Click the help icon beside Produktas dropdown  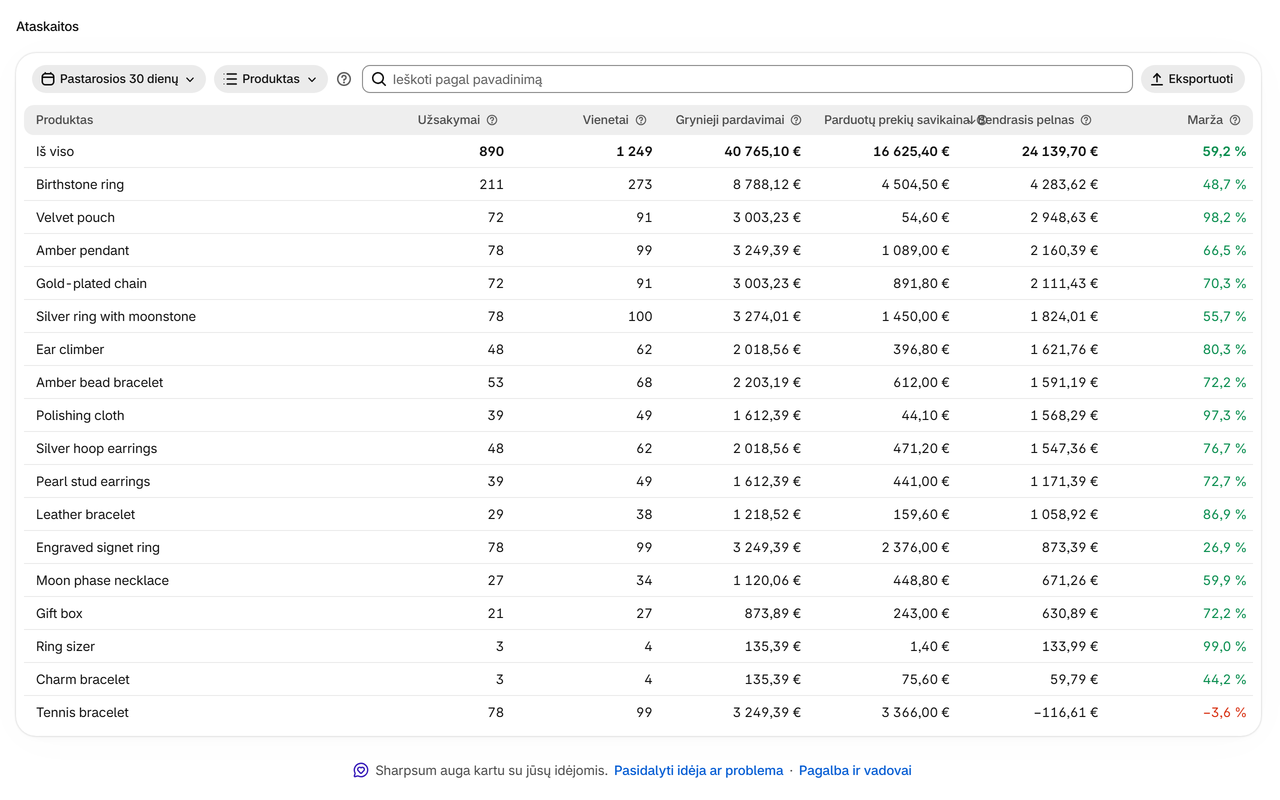pyautogui.click(x=344, y=79)
